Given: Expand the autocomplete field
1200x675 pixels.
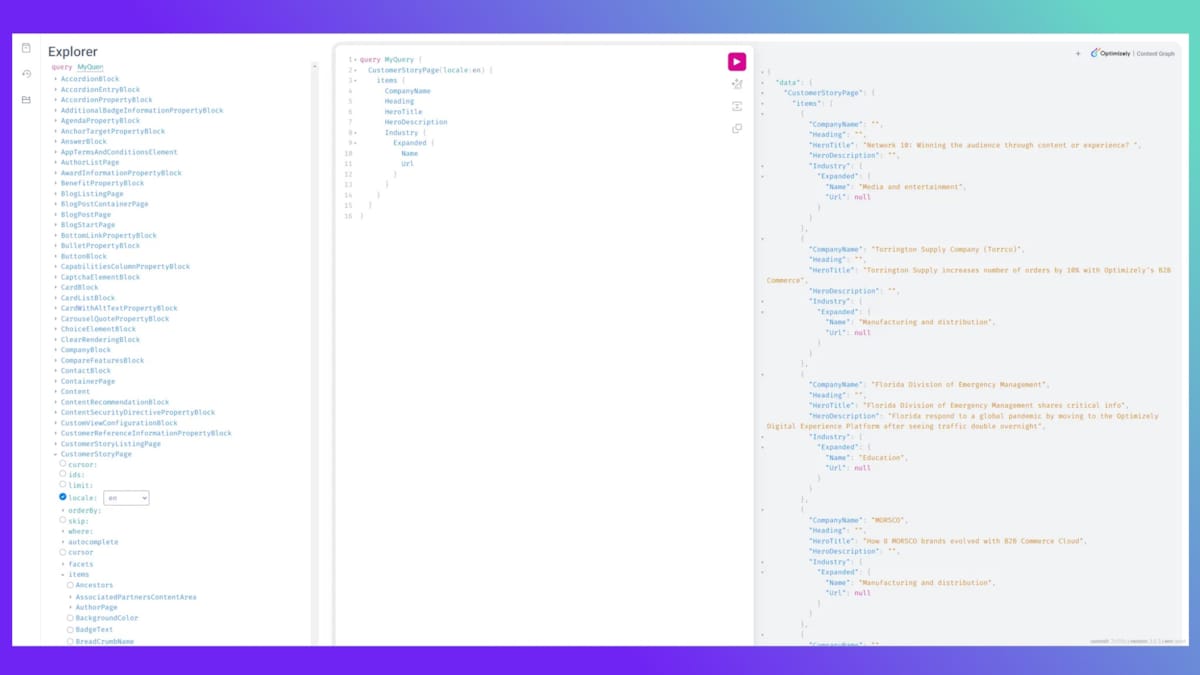Looking at the screenshot, I should pos(63,542).
